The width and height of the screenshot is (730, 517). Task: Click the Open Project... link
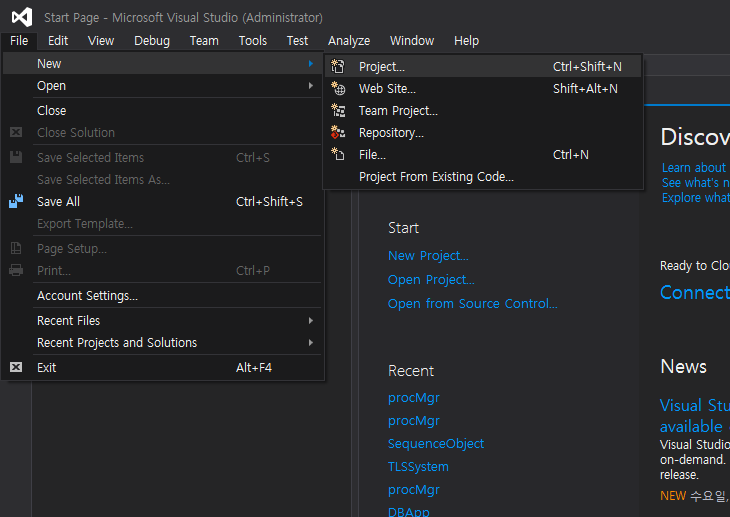tap(431, 279)
